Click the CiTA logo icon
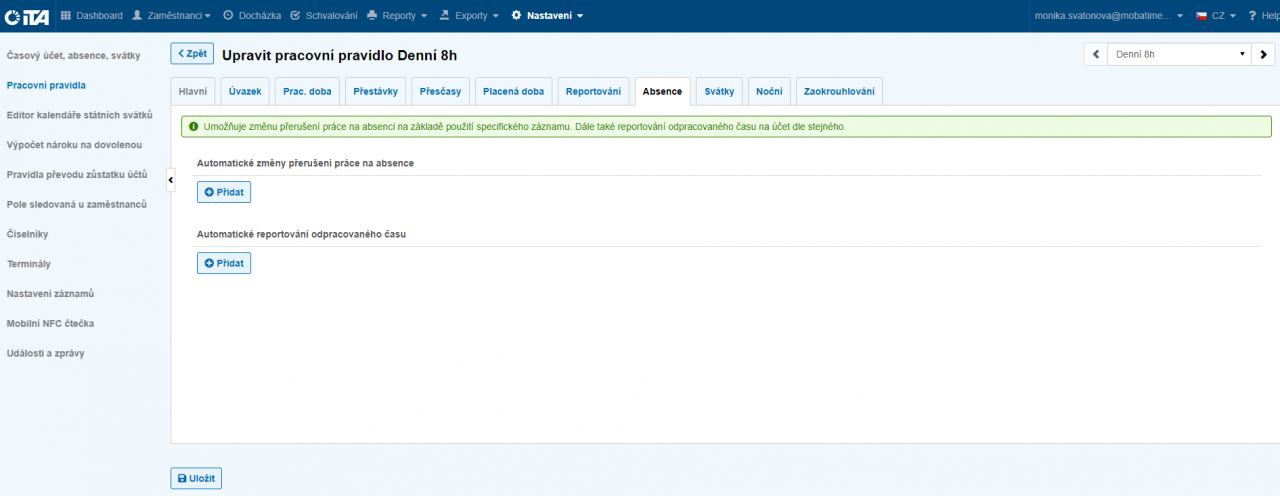1280x496 pixels. click(27, 16)
